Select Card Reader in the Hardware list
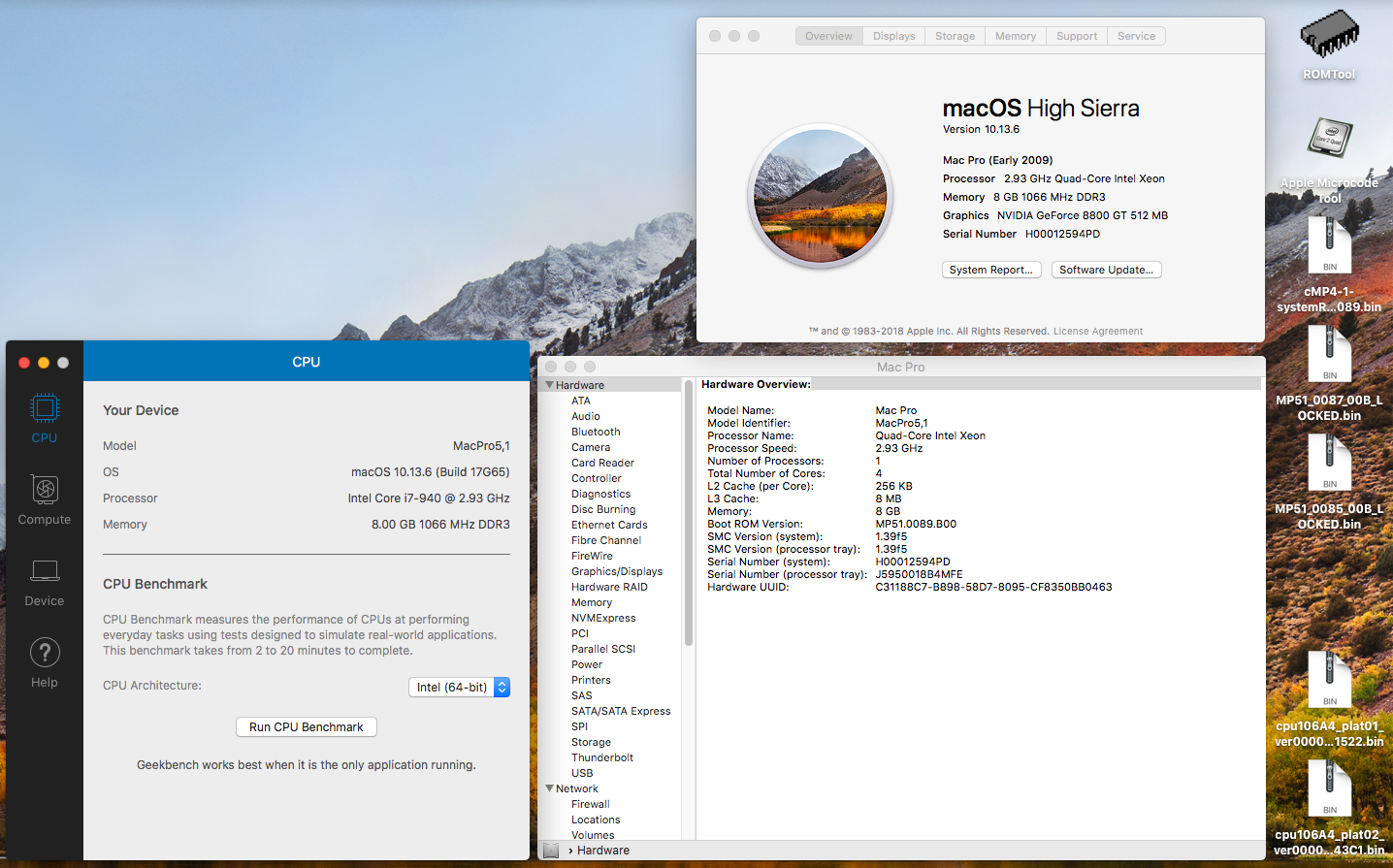Image resolution: width=1393 pixels, height=868 pixels. pyautogui.click(x=602, y=463)
